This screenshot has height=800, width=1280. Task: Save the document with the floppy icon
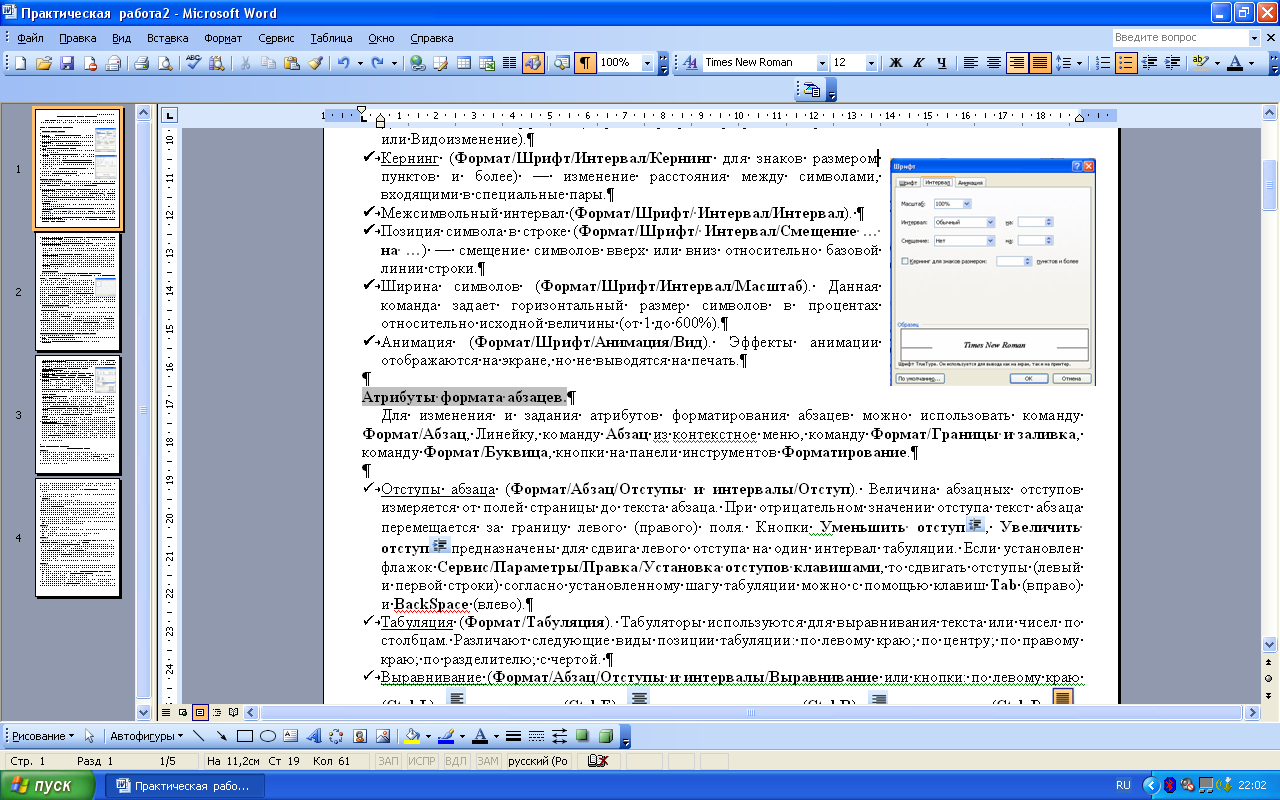67,62
